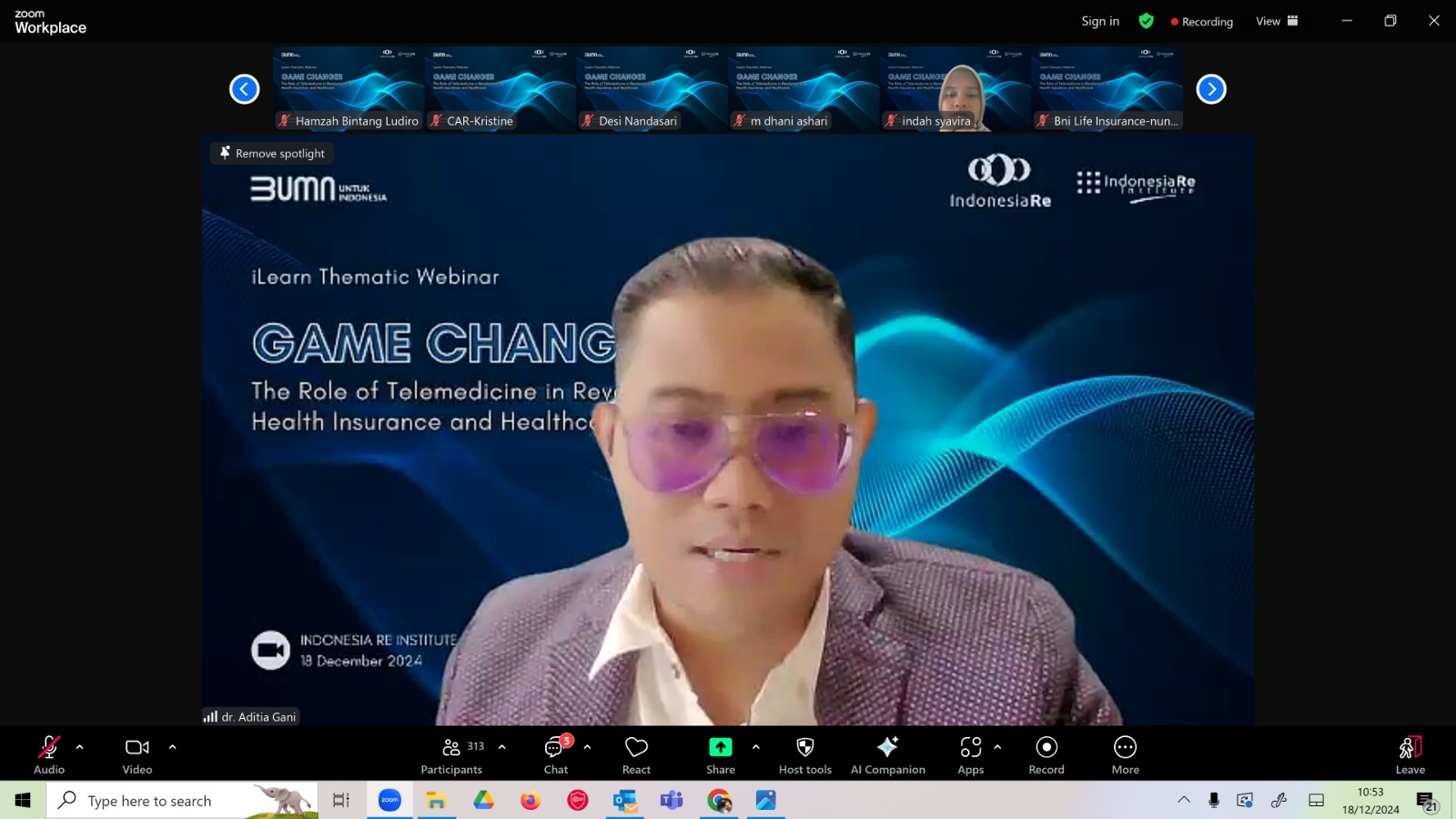Viewport: 1456px width, 819px height.
Task: Toggle the Video camera
Action: click(137, 755)
